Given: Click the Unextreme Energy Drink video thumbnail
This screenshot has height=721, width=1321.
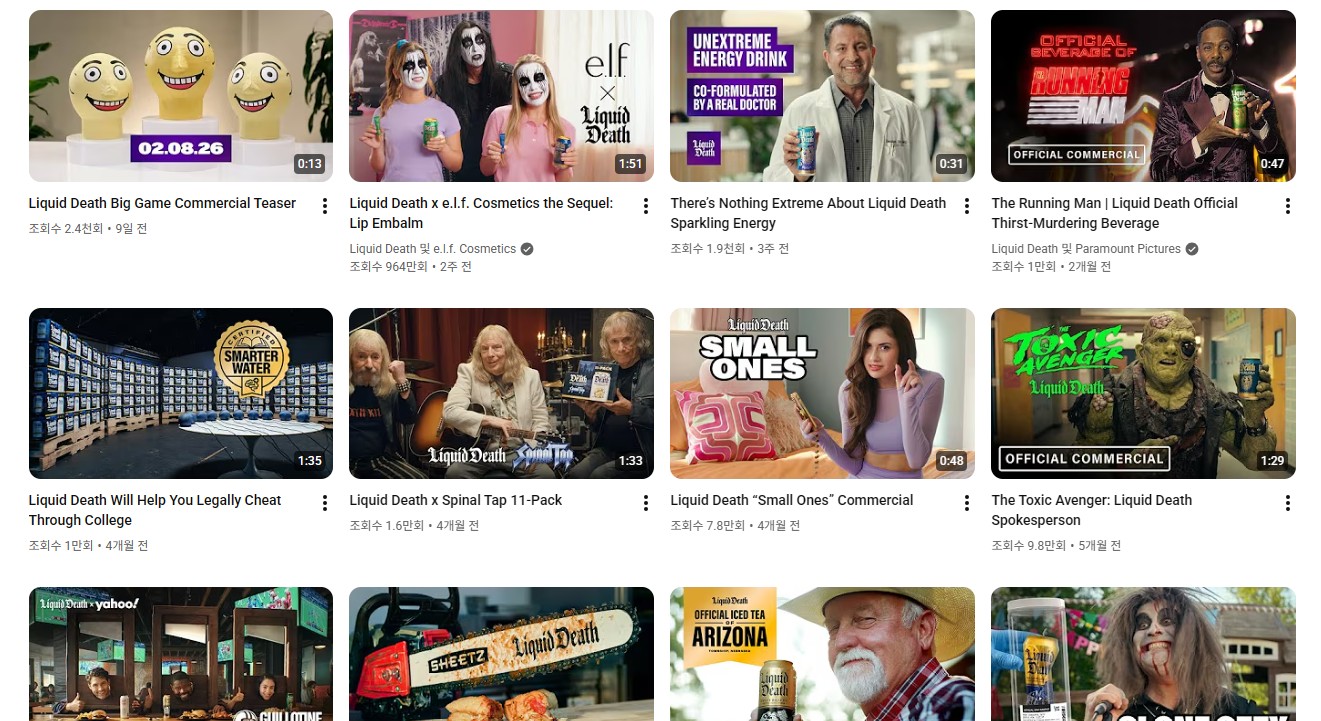Looking at the screenshot, I should click(822, 96).
